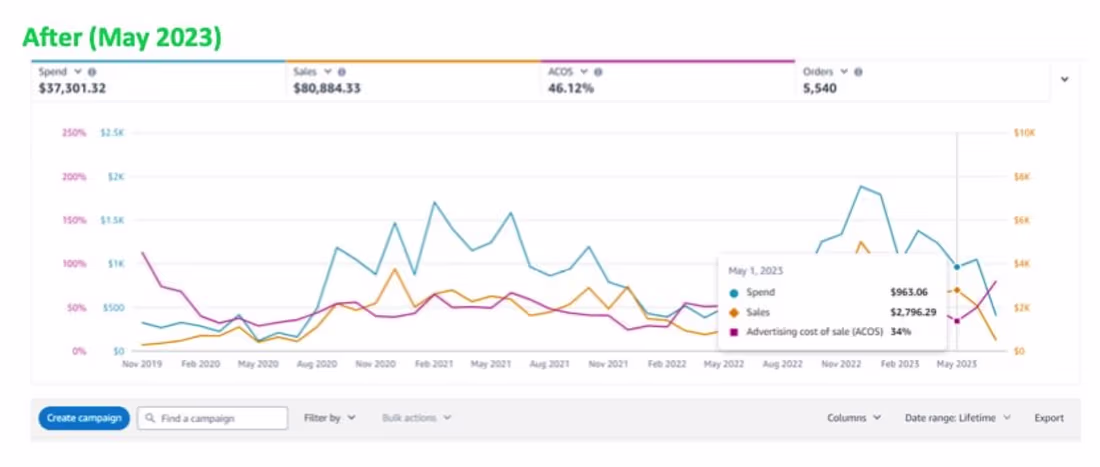Click the May 2023 Spend data point
The image size is (1100, 467).
957,267
